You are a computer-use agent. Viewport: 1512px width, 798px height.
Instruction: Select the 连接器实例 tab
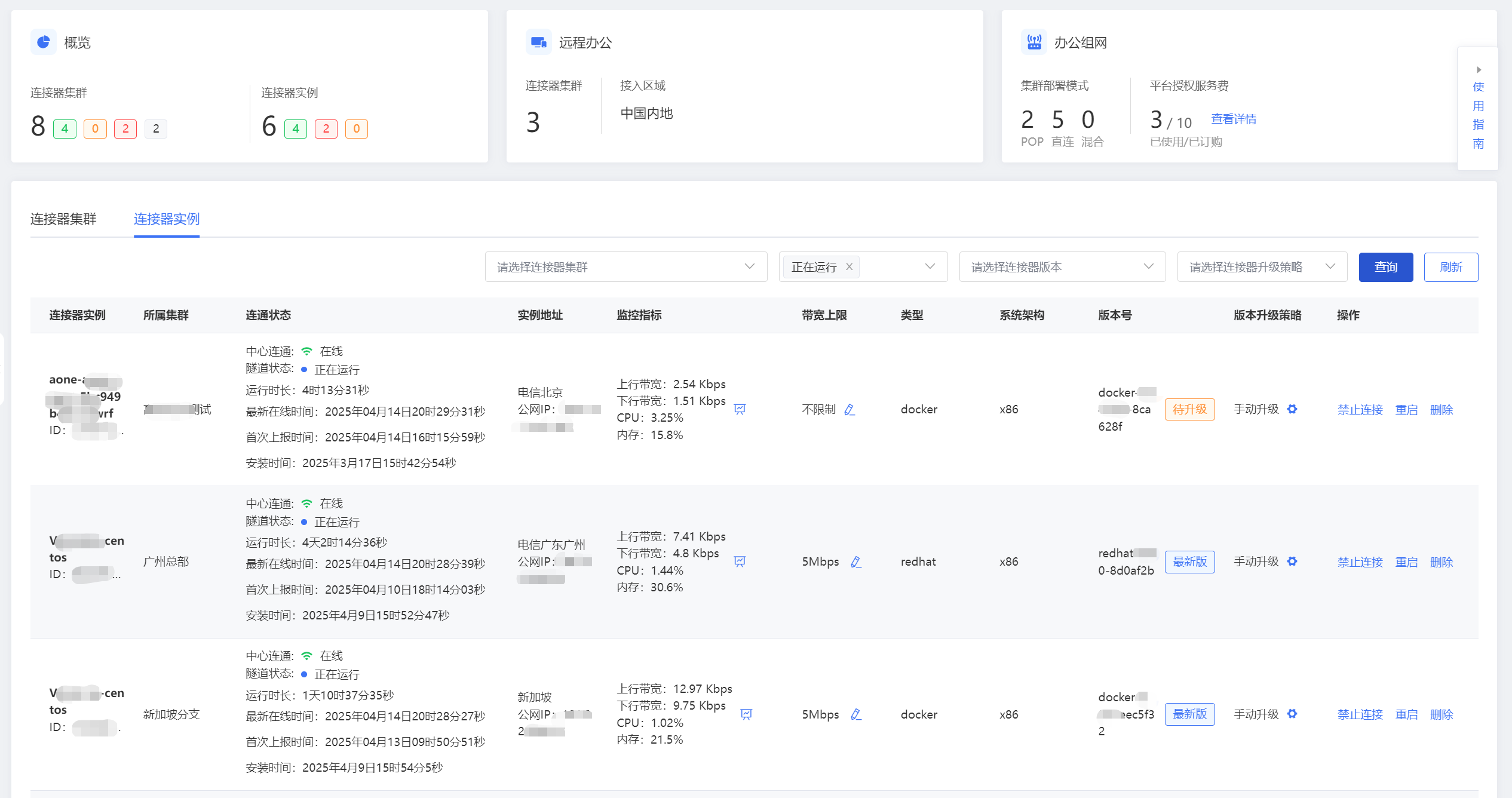[167, 219]
